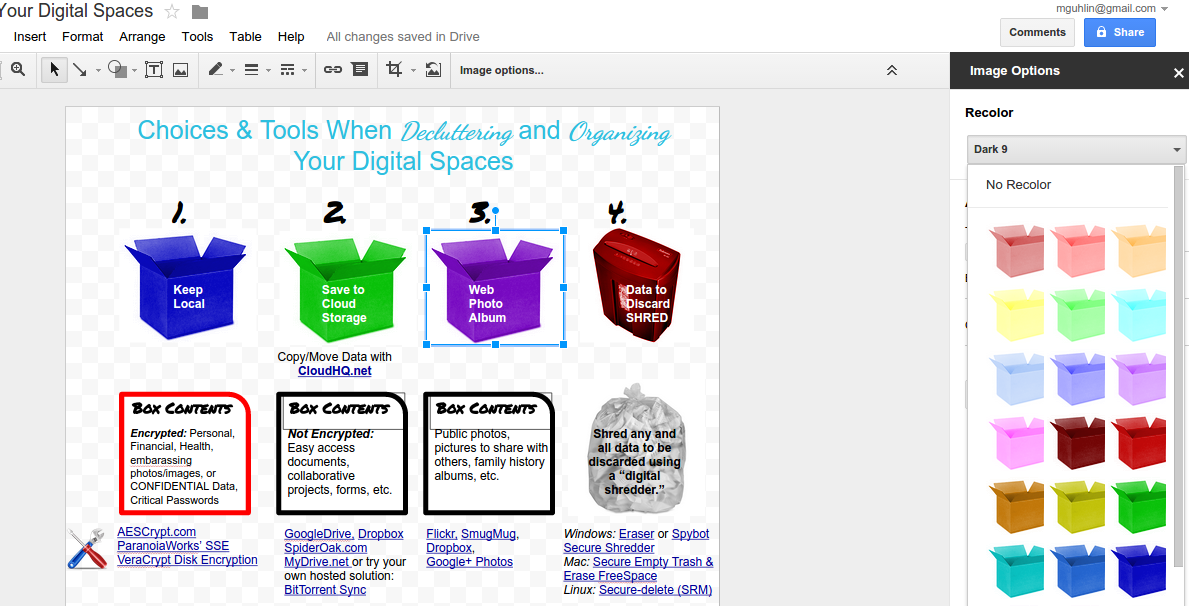Select the arrow cursor tool

[54, 70]
